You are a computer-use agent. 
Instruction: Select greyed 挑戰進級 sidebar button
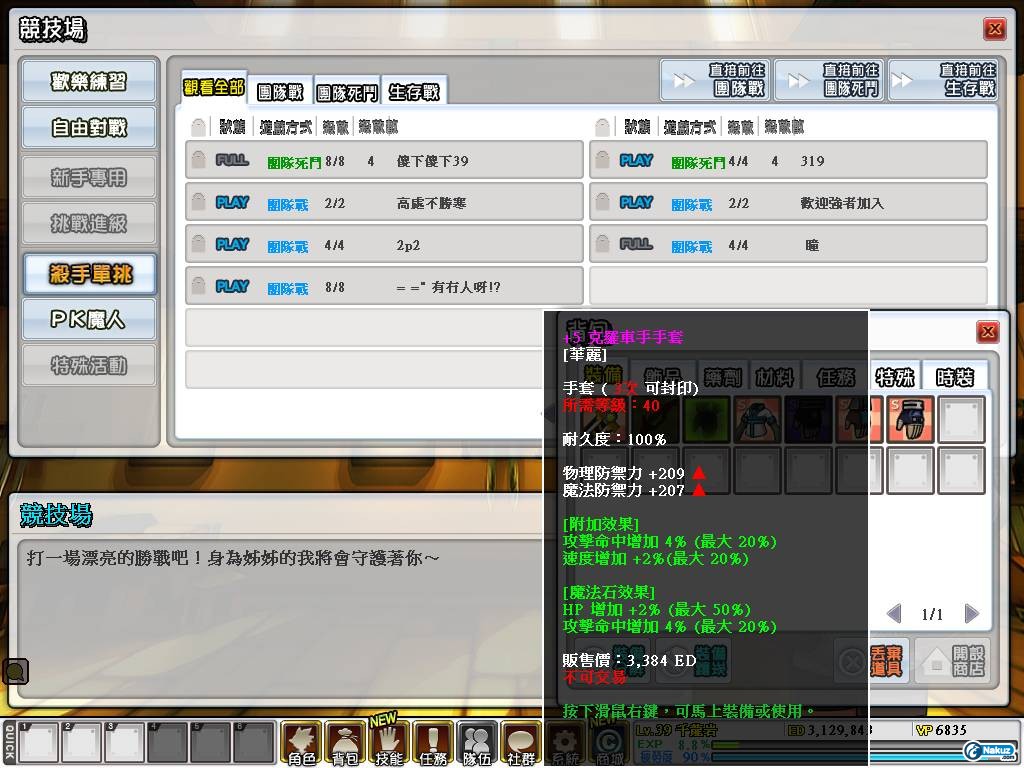pos(89,223)
